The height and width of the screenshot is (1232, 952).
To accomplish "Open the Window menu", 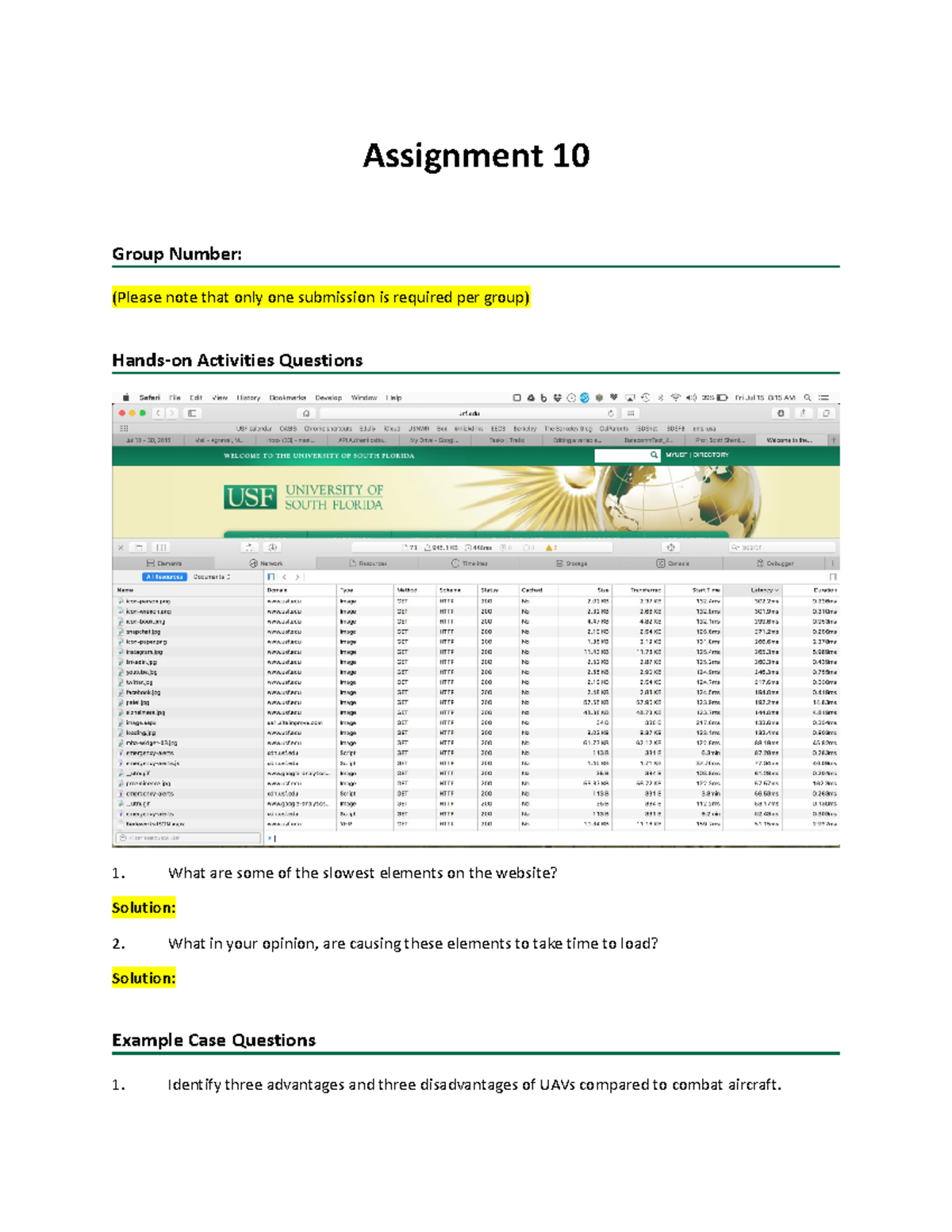I will pyautogui.click(x=364, y=398).
